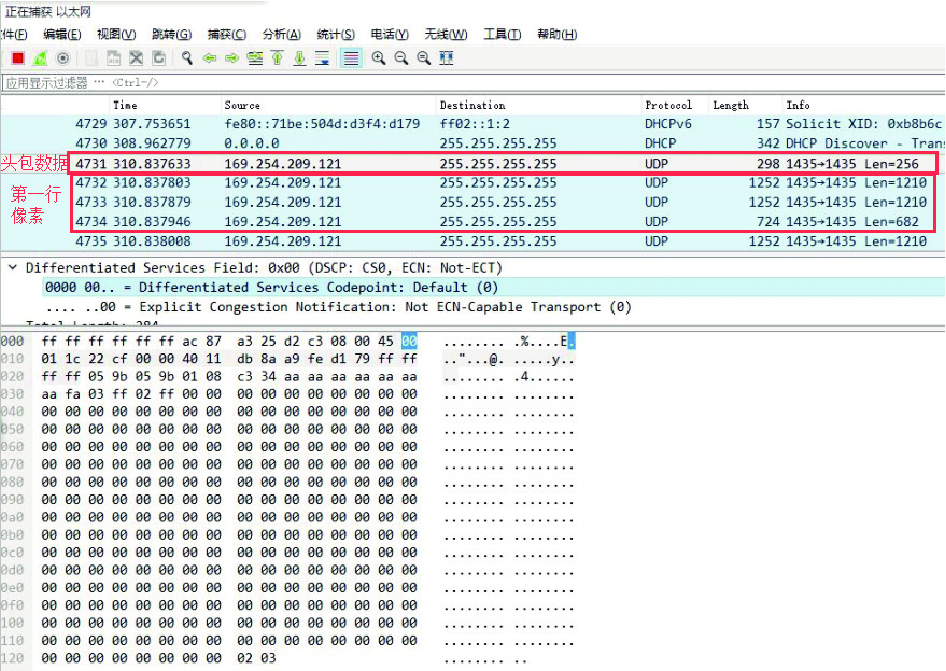Toggle auto-scroll during live capture icon
The height and width of the screenshot is (671, 946).
pos(322,59)
